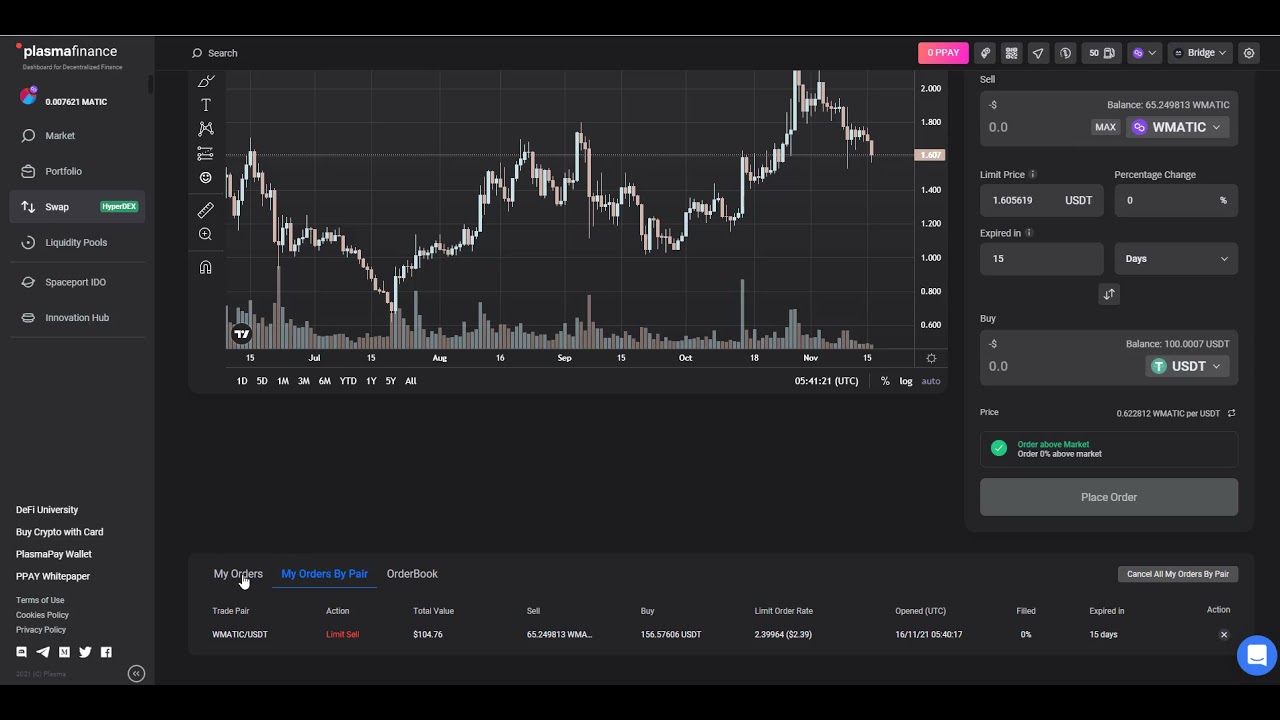The height and width of the screenshot is (720, 1280).
Task: Invert the price rate next to WMATIC per USDT
Action: click(1231, 413)
